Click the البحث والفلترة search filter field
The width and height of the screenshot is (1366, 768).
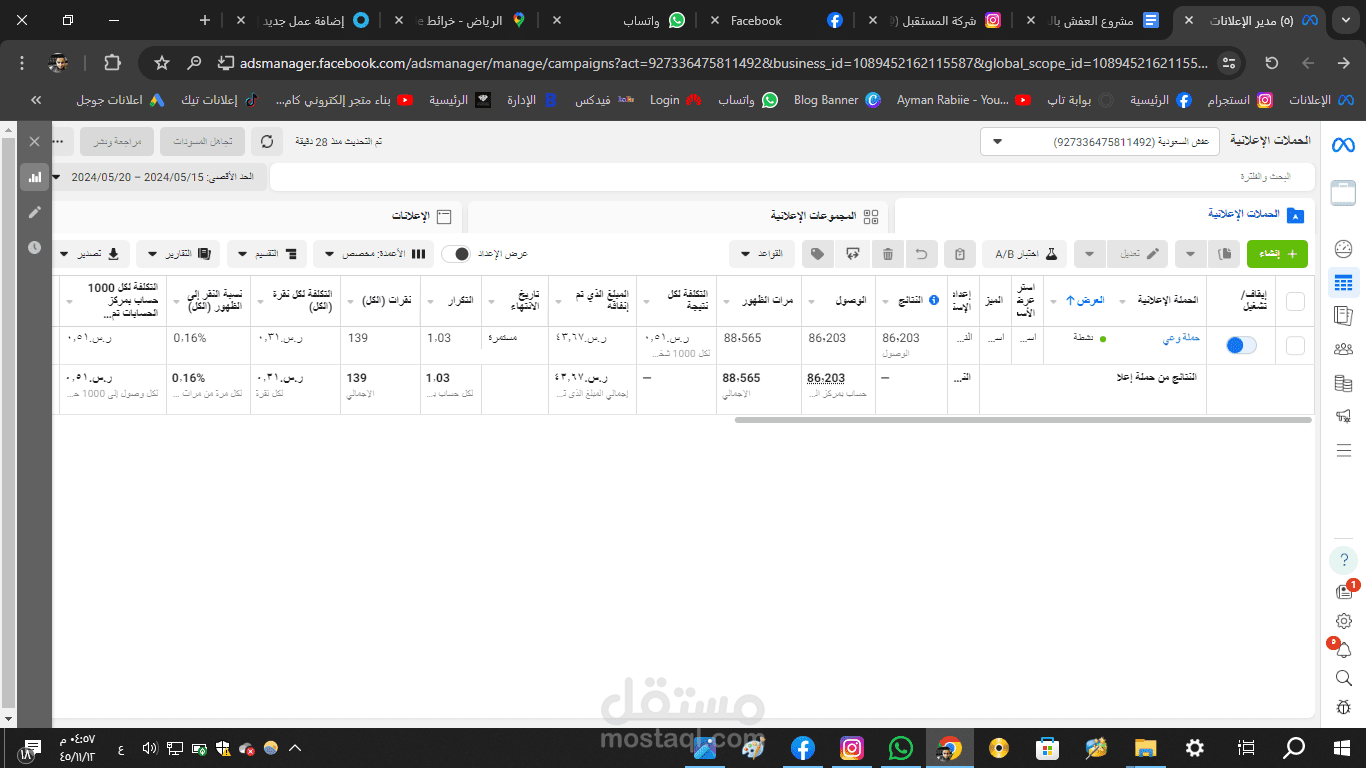(792, 177)
